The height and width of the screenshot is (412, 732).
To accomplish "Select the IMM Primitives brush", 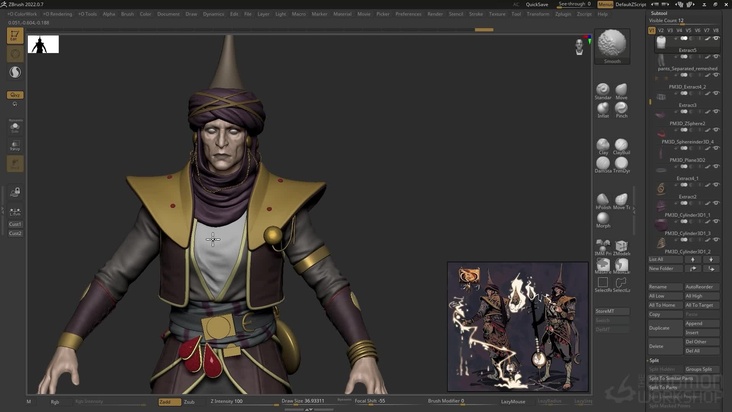I will click(x=603, y=247).
